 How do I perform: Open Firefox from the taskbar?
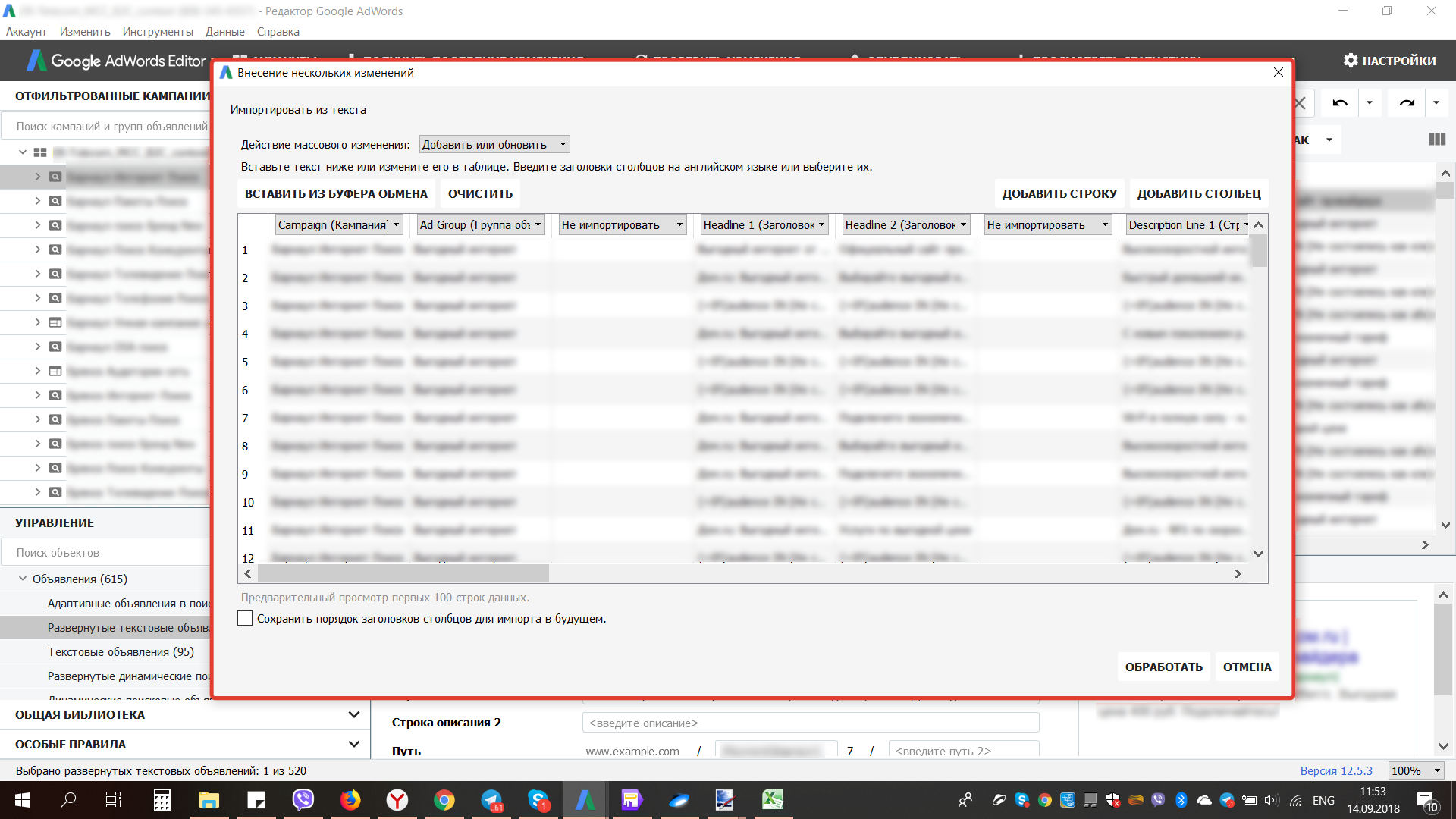point(350,800)
